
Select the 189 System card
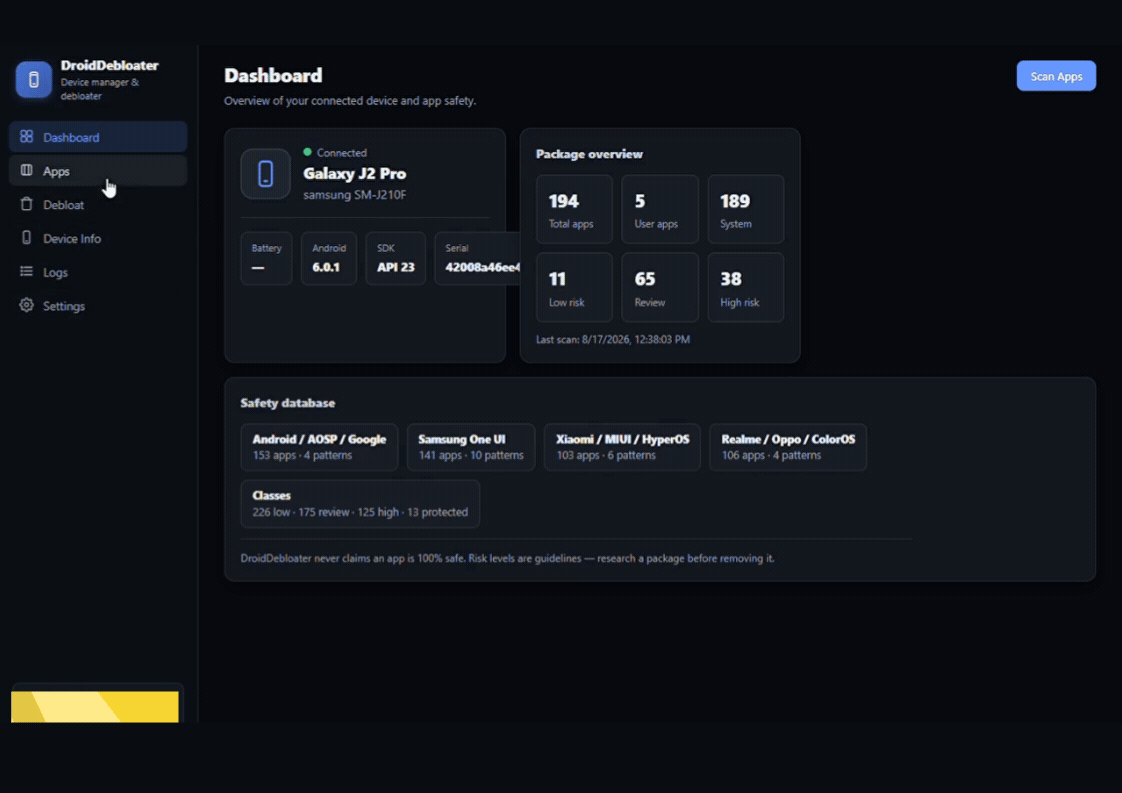point(746,210)
